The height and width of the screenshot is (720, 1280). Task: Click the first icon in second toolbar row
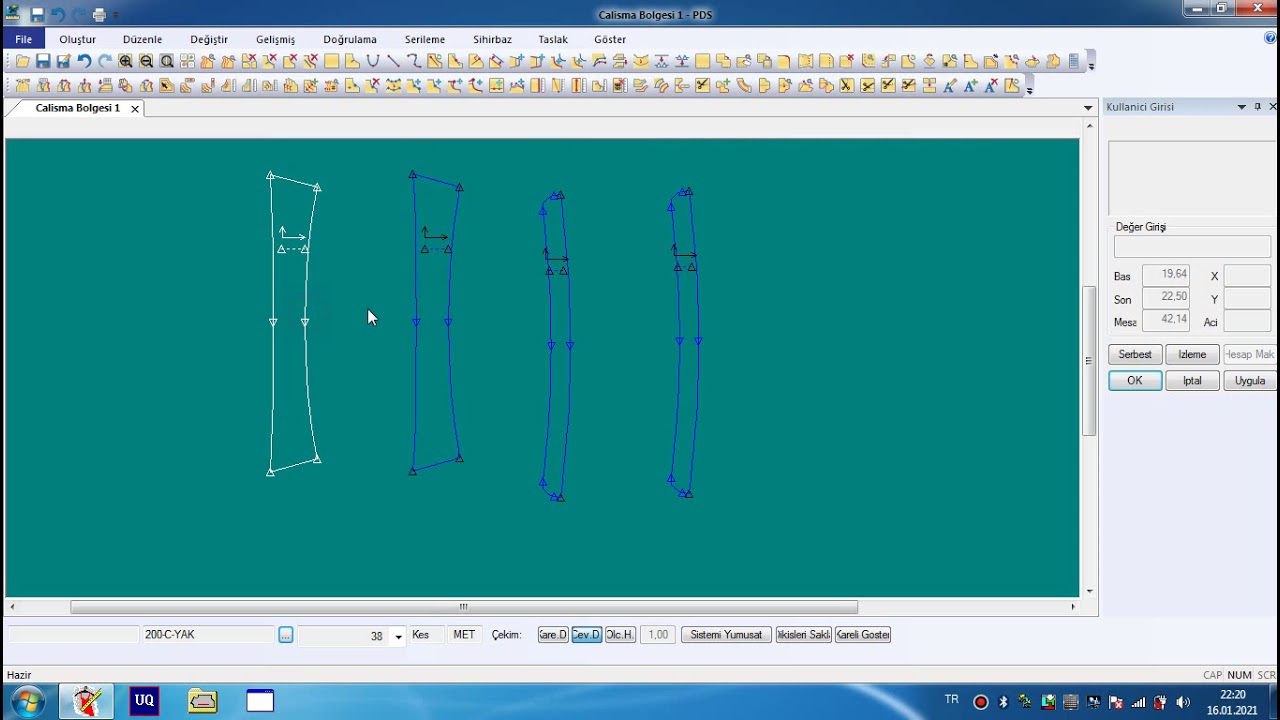click(22, 86)
